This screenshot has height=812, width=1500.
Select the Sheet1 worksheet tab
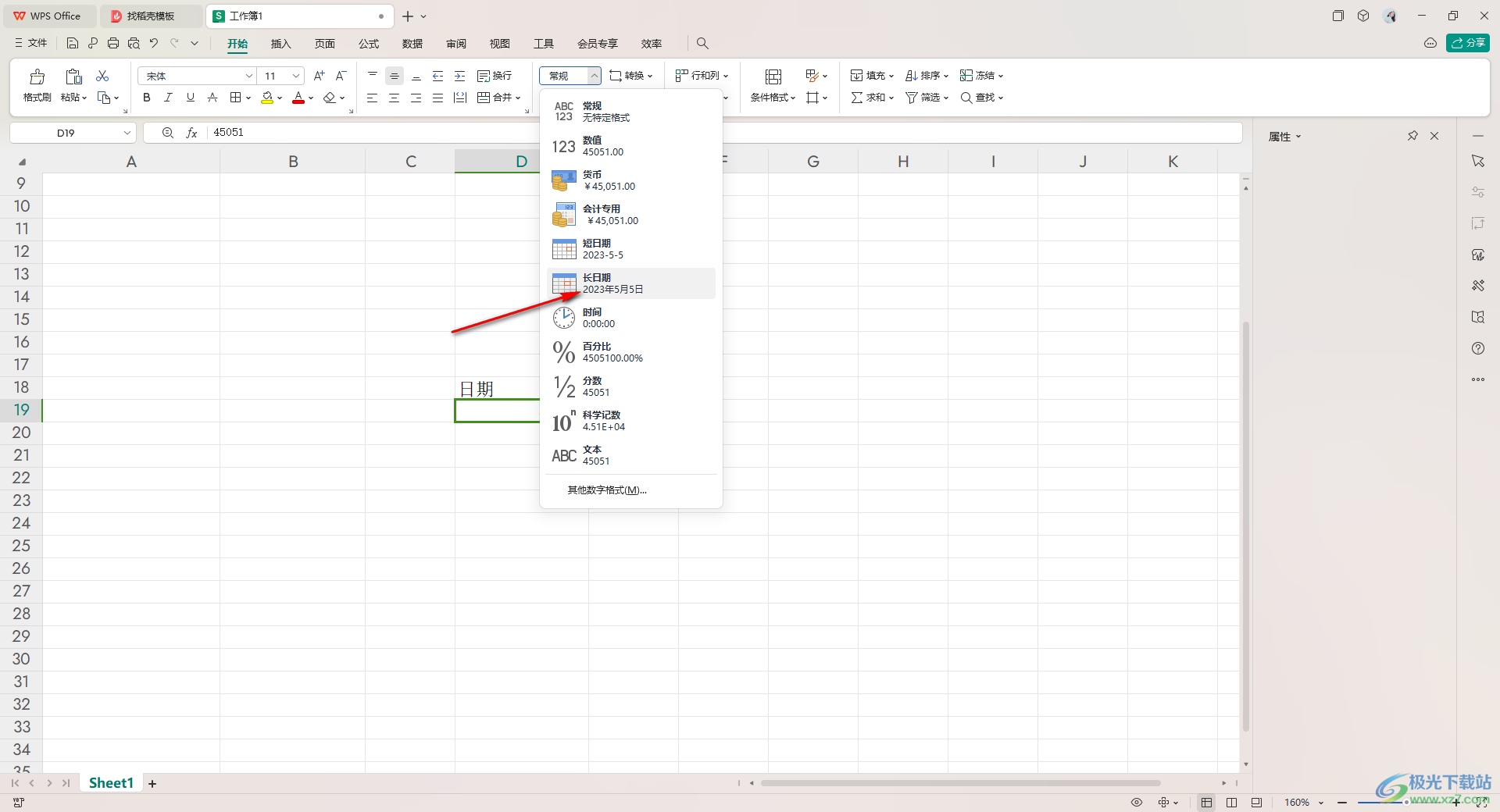pyautogui.click(x=111, y=783)
